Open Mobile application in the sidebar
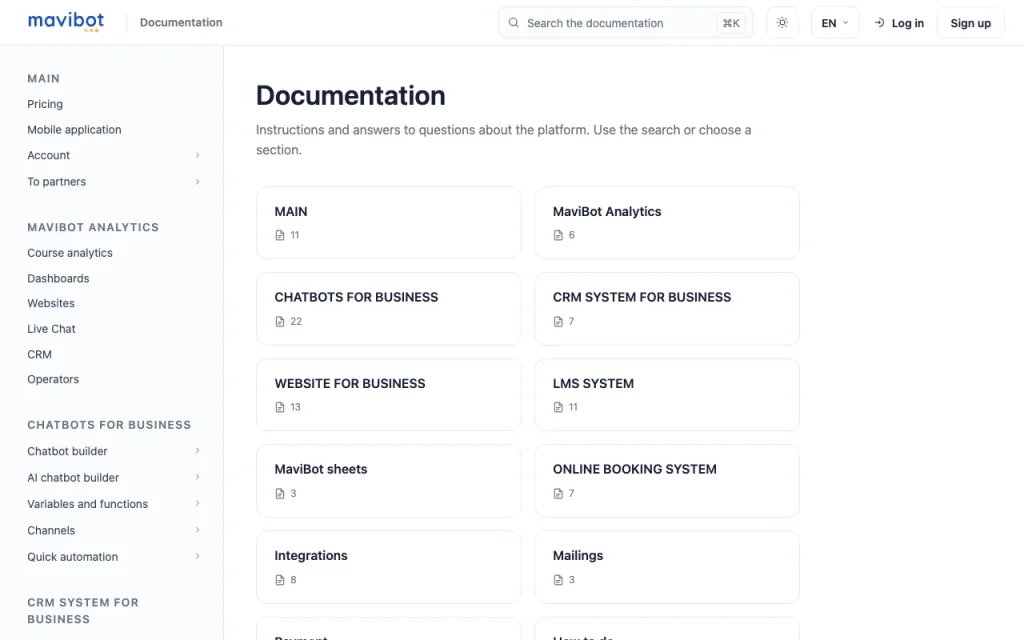1024x640 pixels. click(x=74, y=129)
